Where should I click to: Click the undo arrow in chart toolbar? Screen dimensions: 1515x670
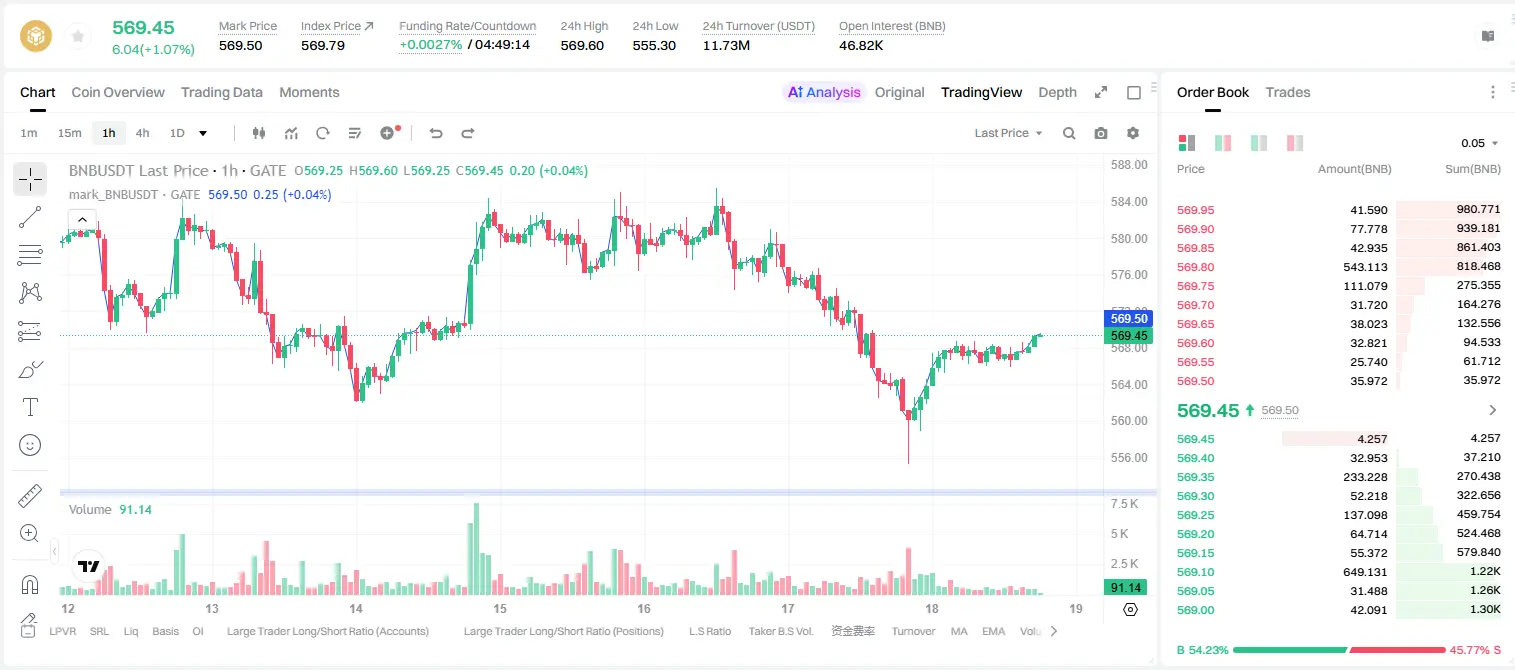click(x=435, y=133)
